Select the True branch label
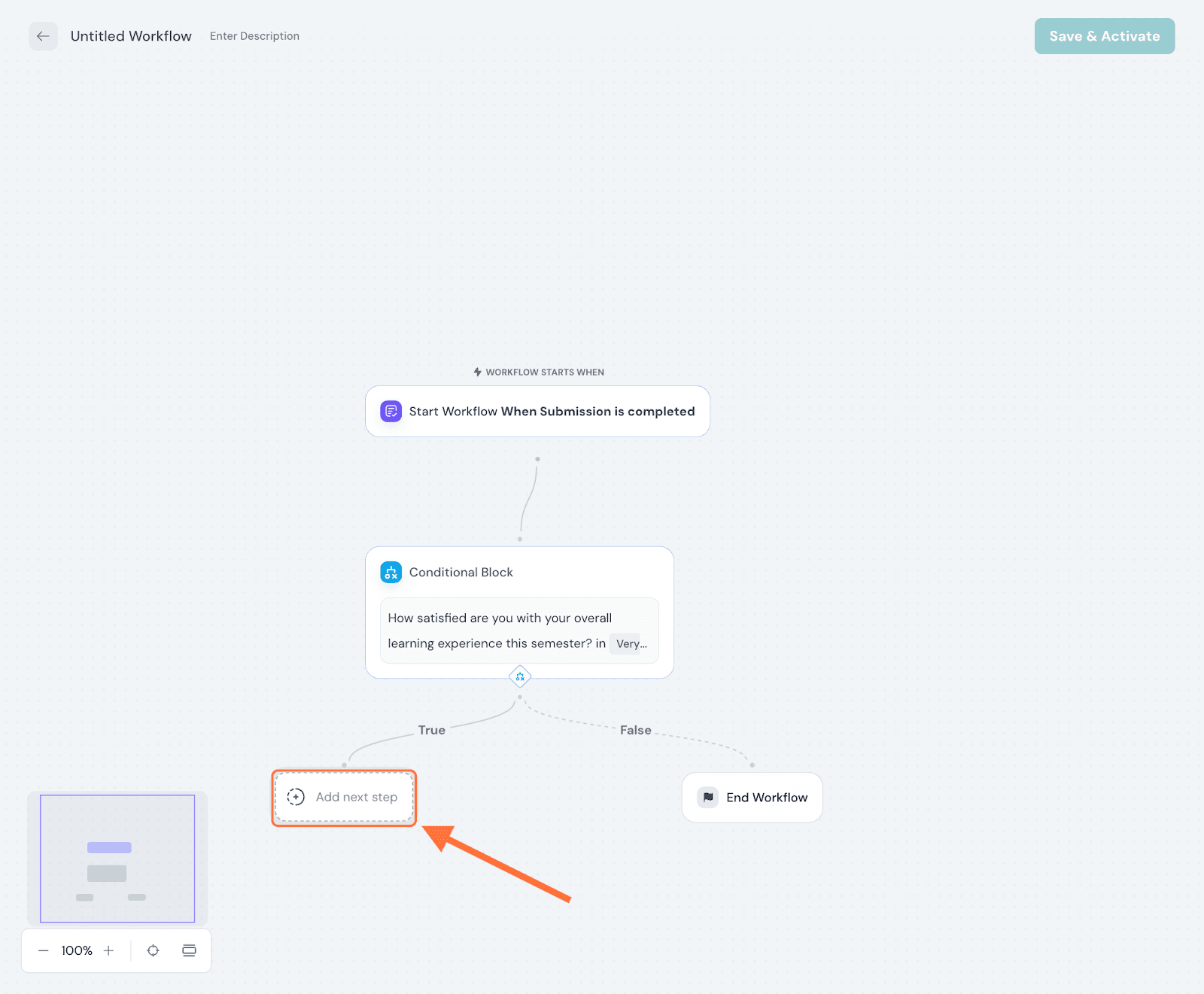This screenshot has height=994, width=1204. click(x=432, y=731)
